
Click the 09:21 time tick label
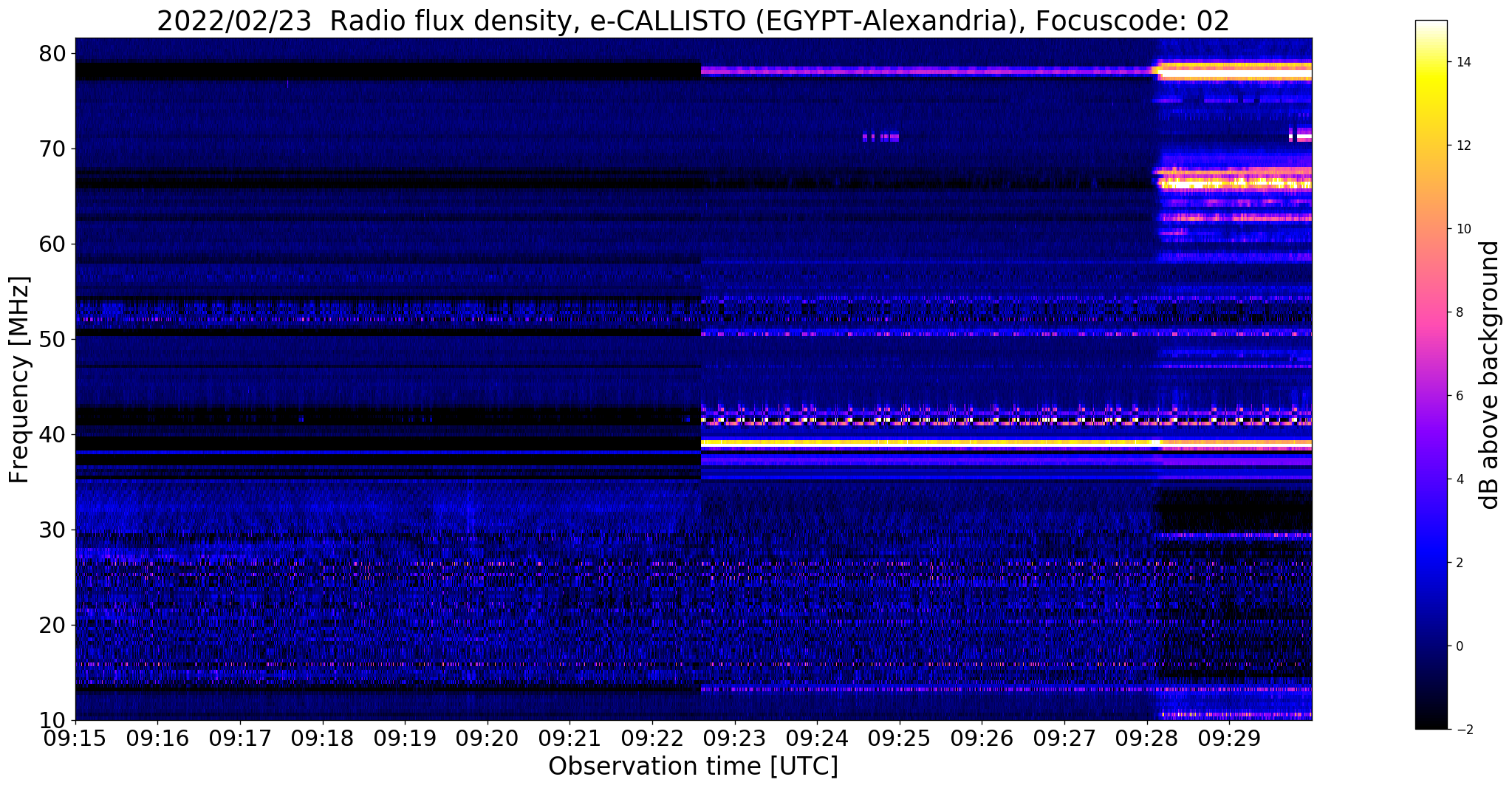click(569, 737)
